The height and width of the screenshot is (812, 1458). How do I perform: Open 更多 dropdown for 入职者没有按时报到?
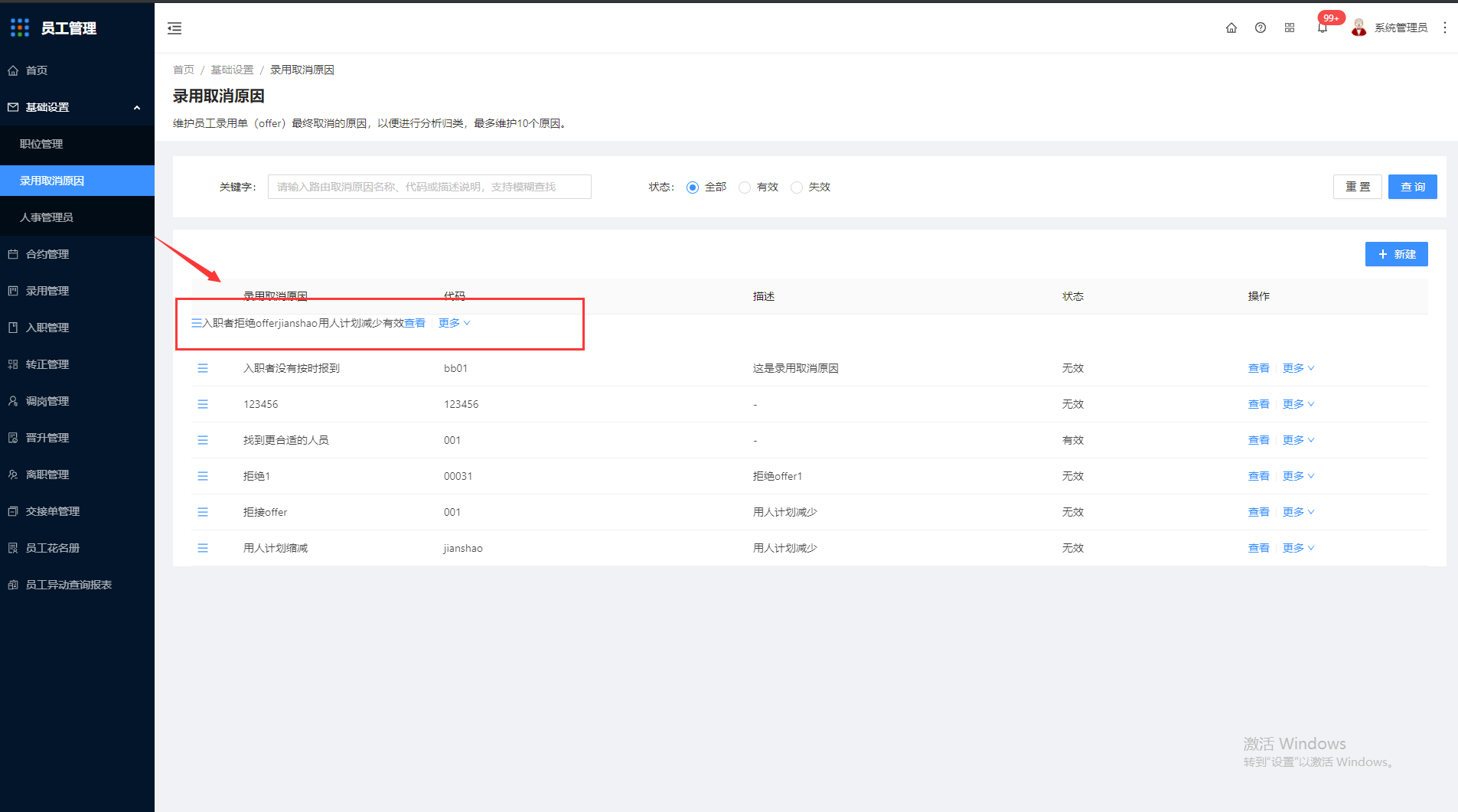1298,368
